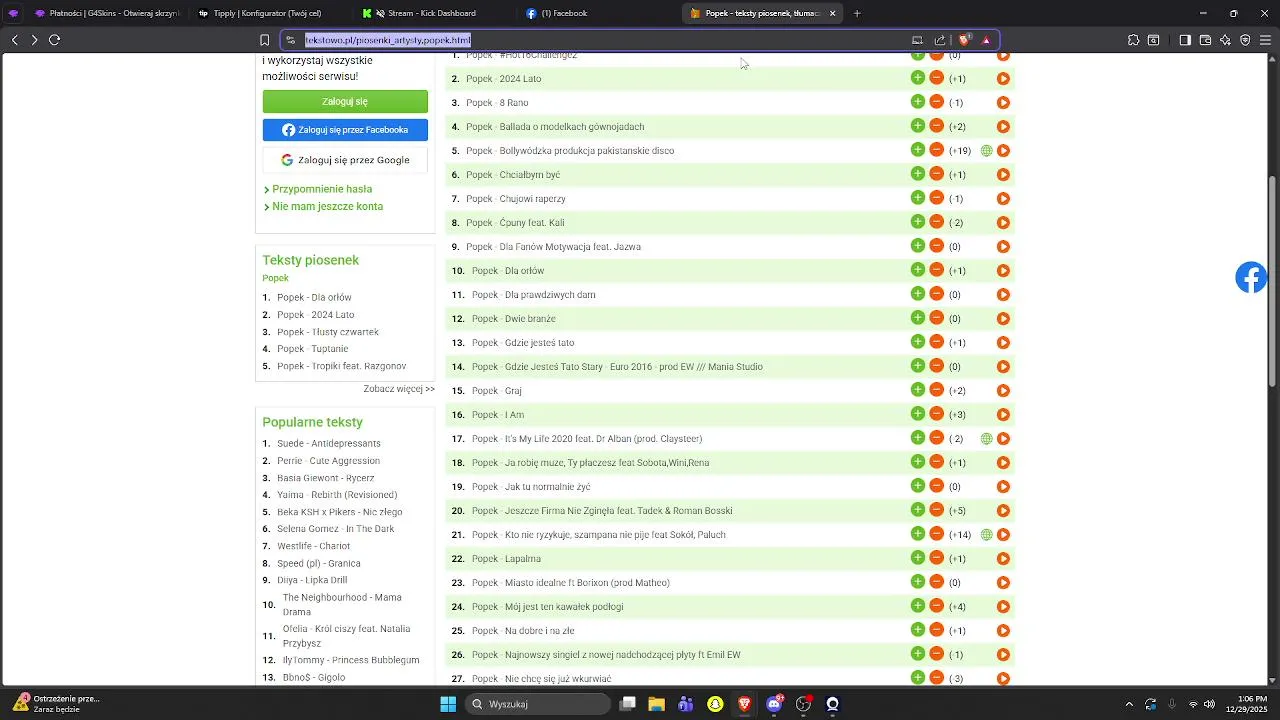The height and width of the screenshot is (720, 1280).
Task: Upvote the song Popek - 2024 Lato
Action: pos(918,78)
